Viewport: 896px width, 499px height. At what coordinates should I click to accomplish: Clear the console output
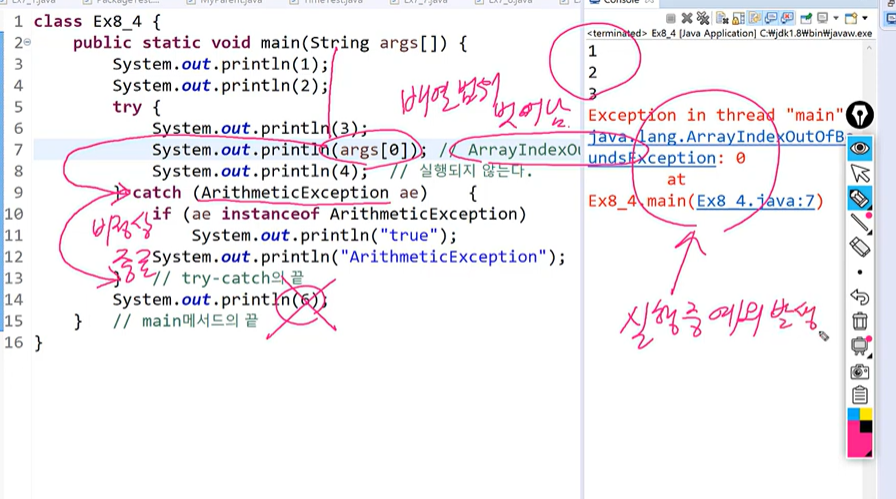(722, 18)
